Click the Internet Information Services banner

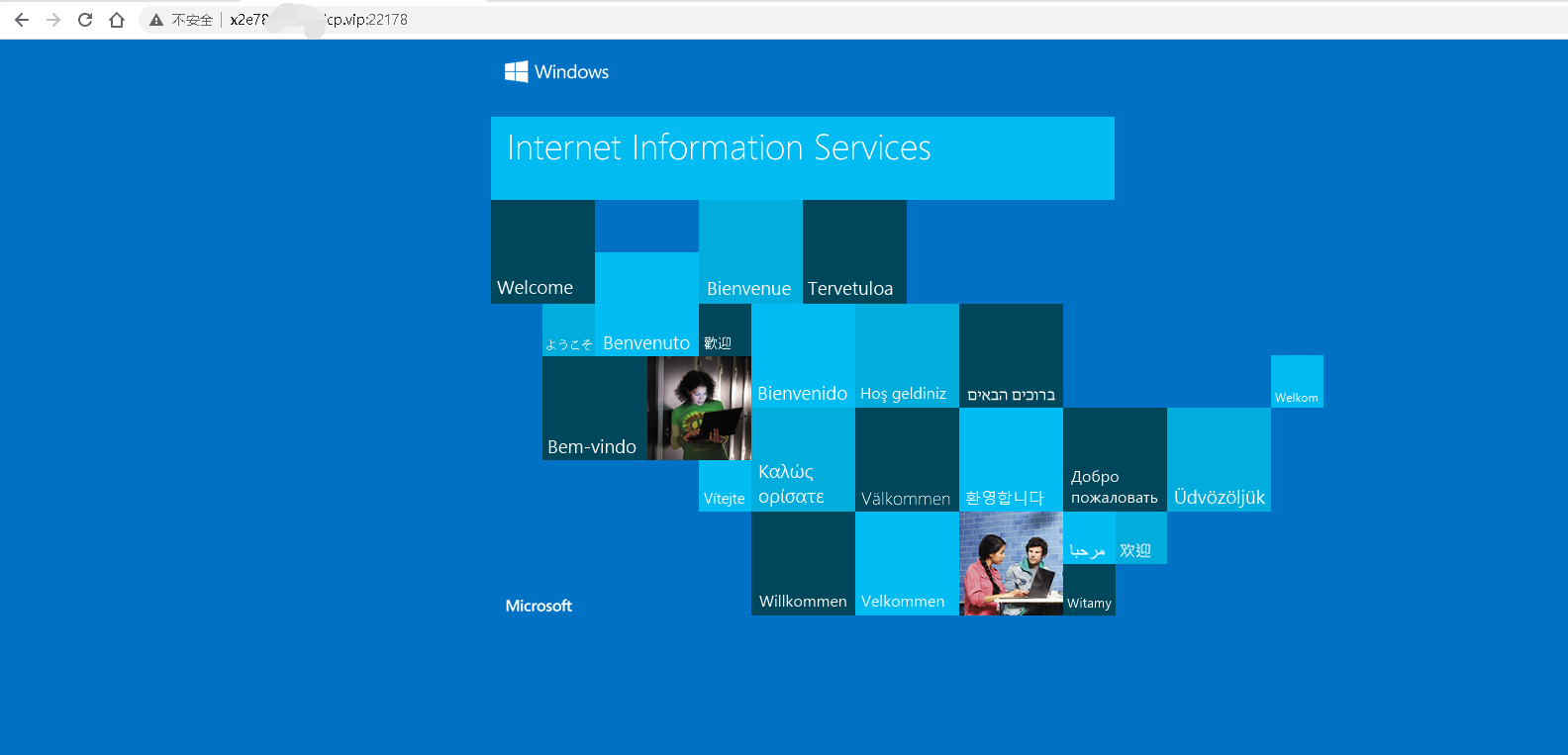point(803,158)
